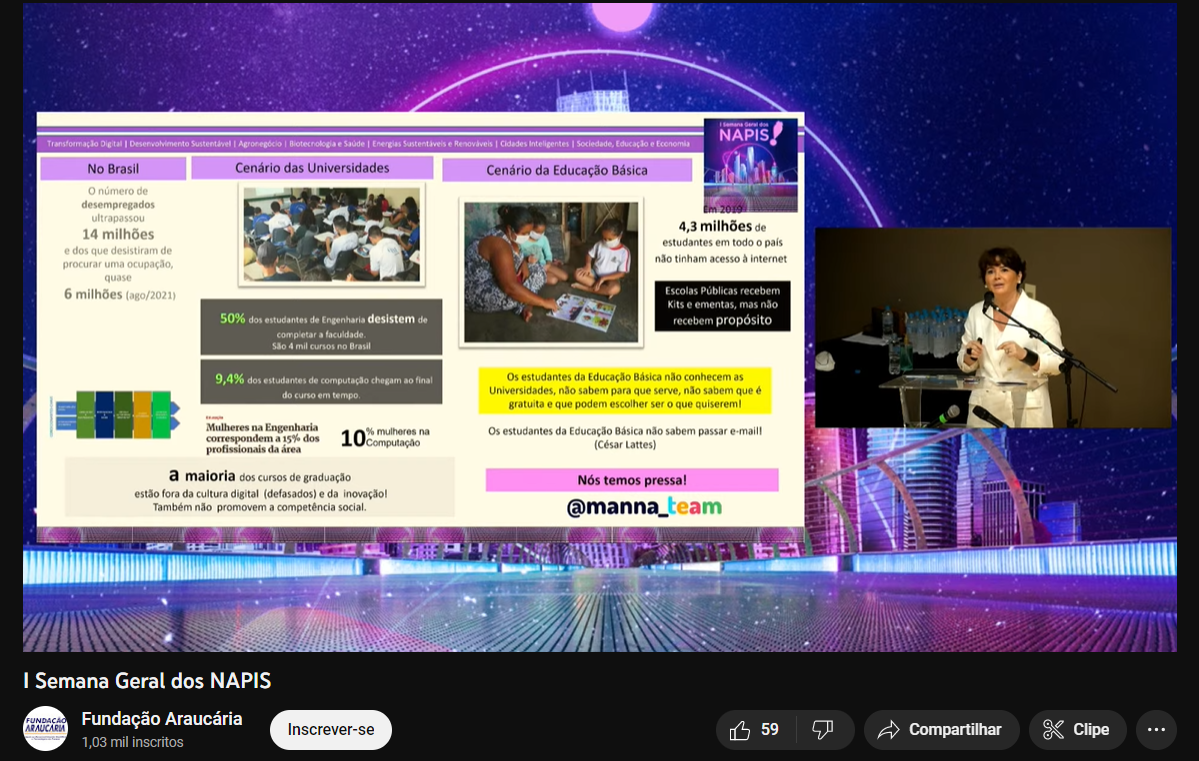Click the 4,3 milhões statistic in slide

point(716,226)
